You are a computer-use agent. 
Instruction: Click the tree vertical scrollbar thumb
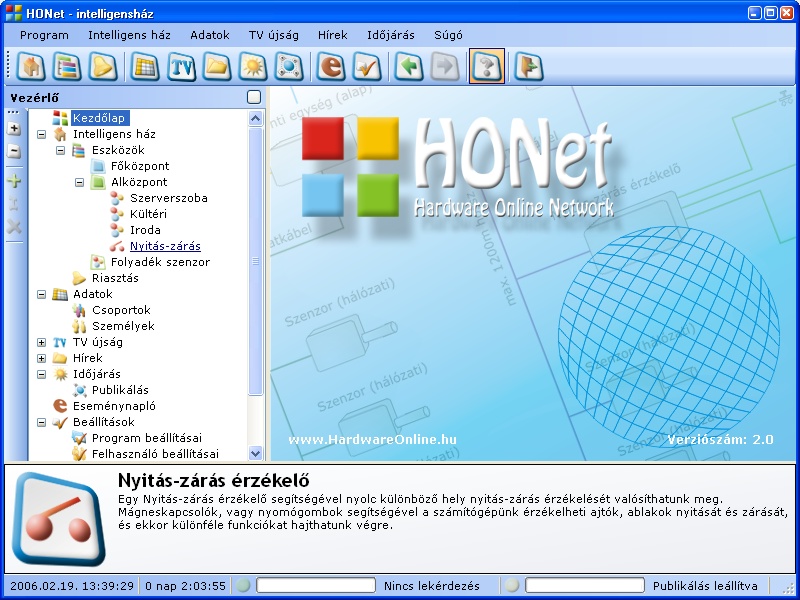point(256,261)
